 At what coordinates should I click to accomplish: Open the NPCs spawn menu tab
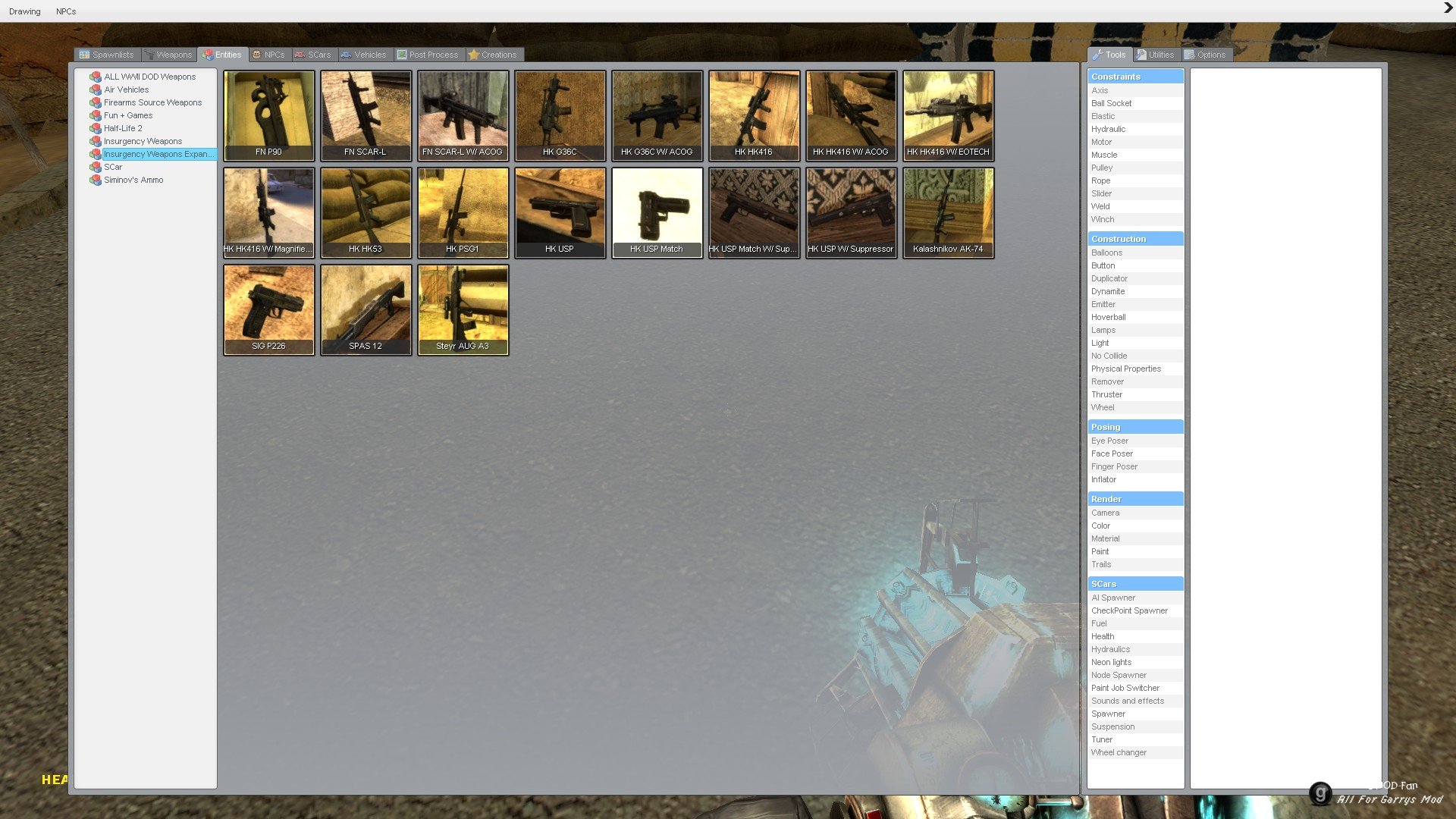[x=268, y=55]
